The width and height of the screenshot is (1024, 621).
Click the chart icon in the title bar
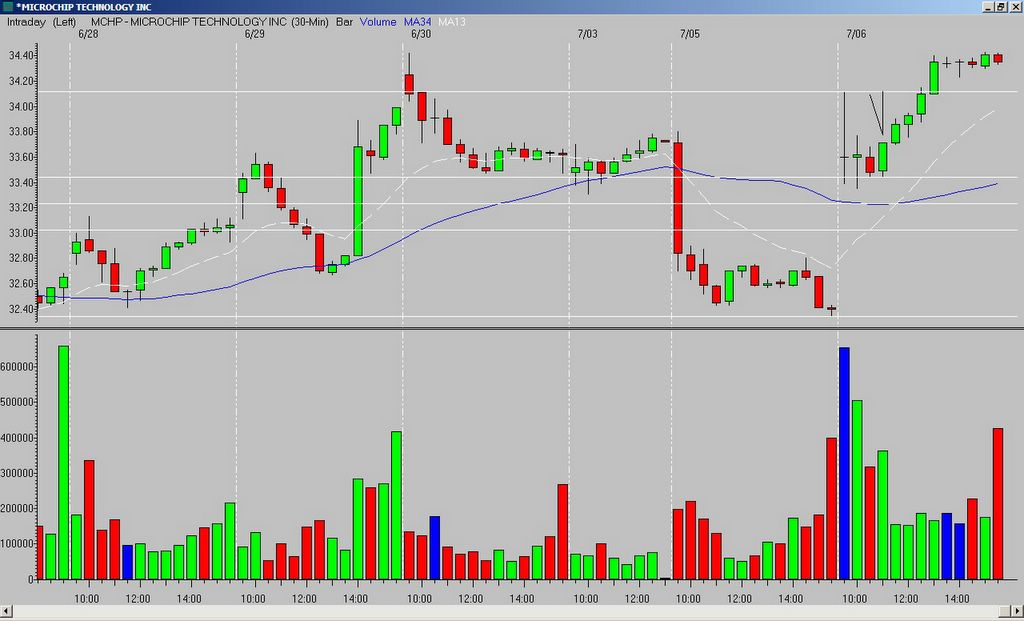(x=7, y=7)
